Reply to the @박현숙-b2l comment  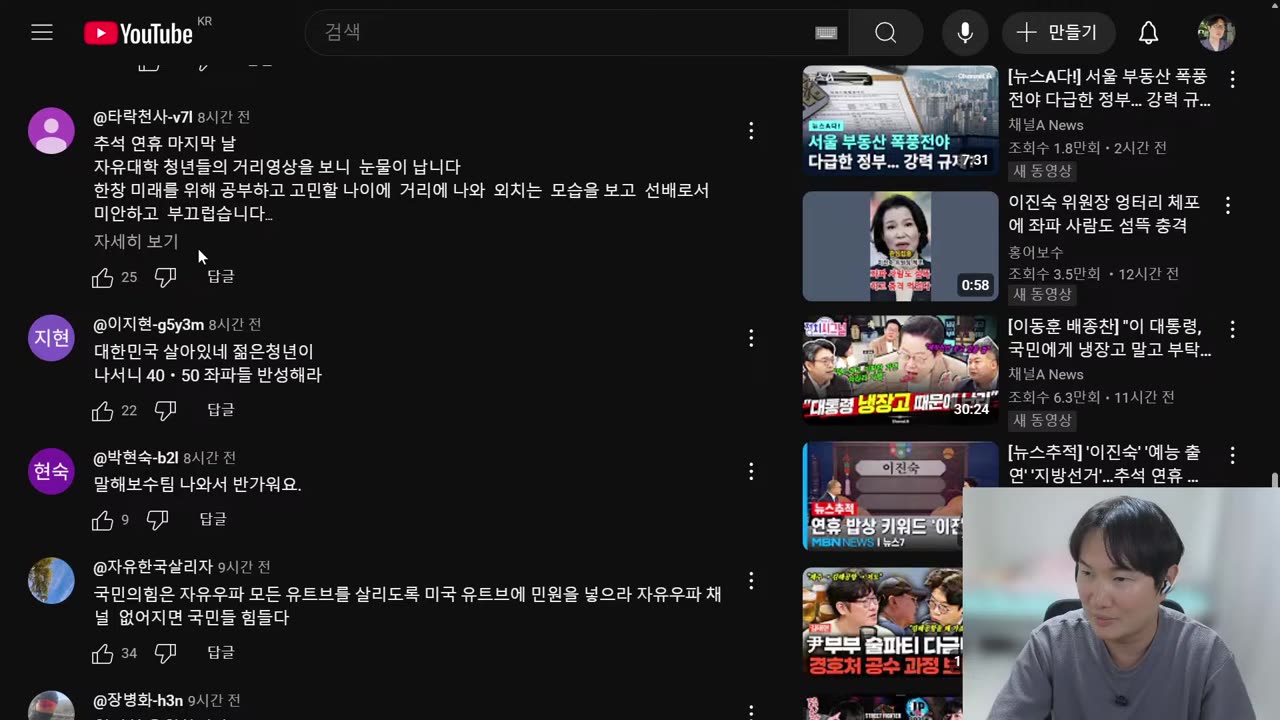(x=213, y=519)
